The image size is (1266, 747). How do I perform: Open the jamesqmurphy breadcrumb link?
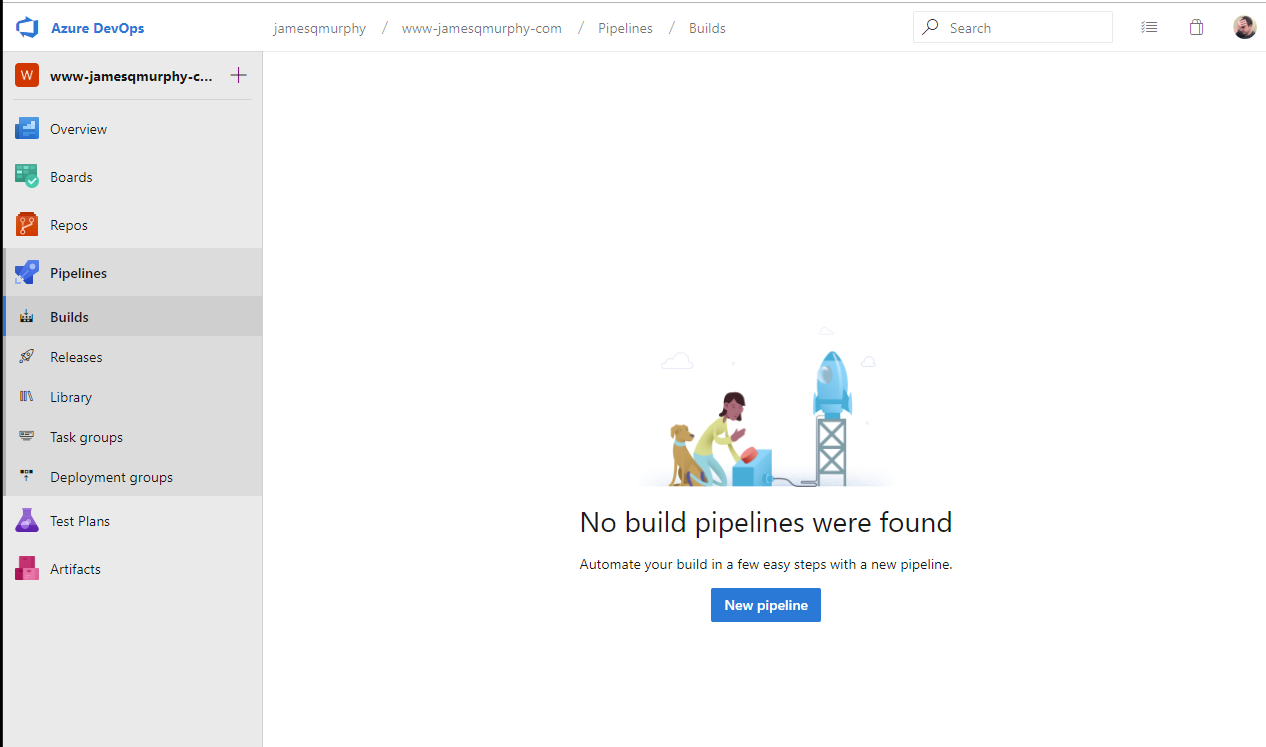click(319, 28)
